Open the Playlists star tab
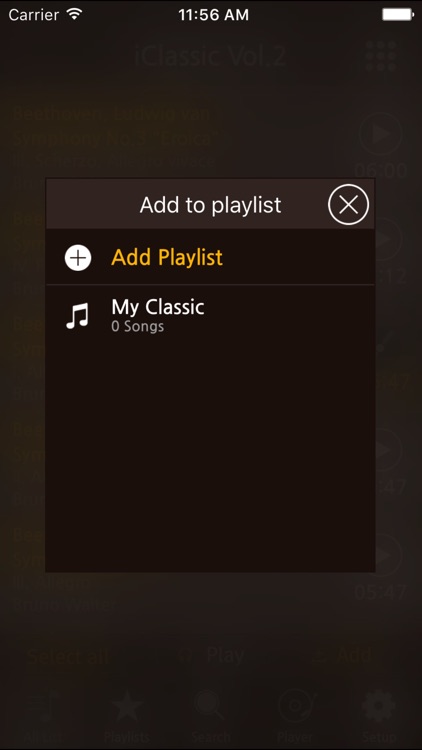The image size is (422, 750). pos(127,716)
